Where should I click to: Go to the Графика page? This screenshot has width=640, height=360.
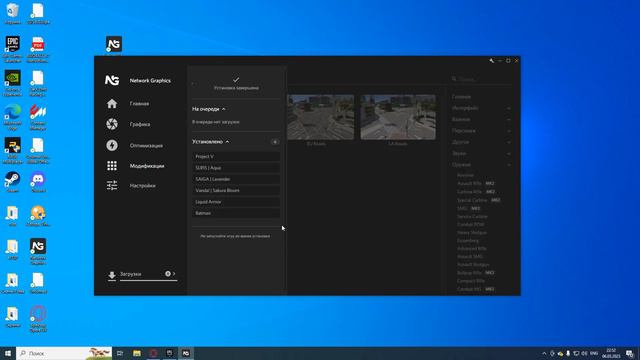[x=140, y=124]
